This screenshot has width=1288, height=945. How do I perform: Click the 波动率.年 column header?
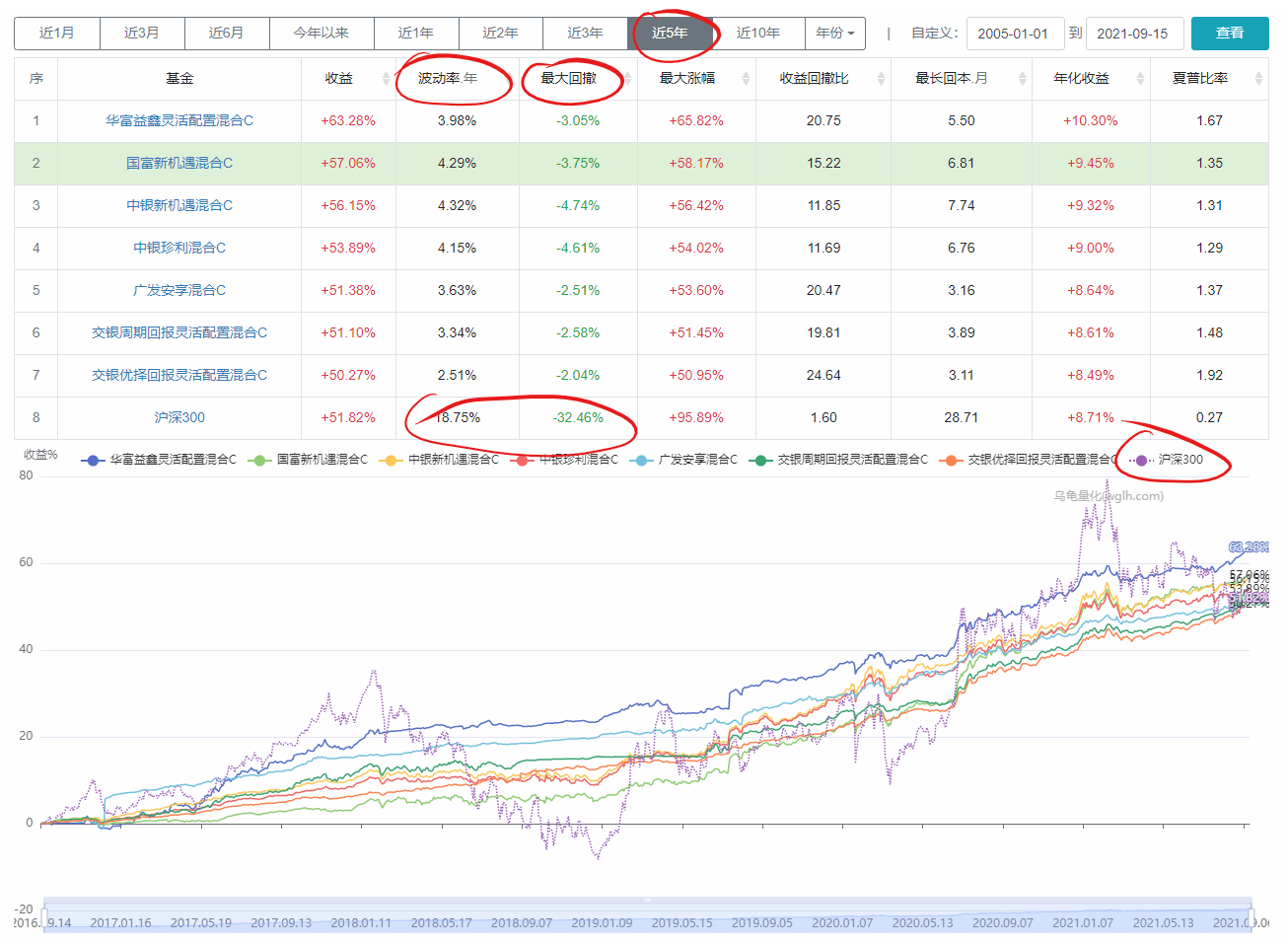458,79
